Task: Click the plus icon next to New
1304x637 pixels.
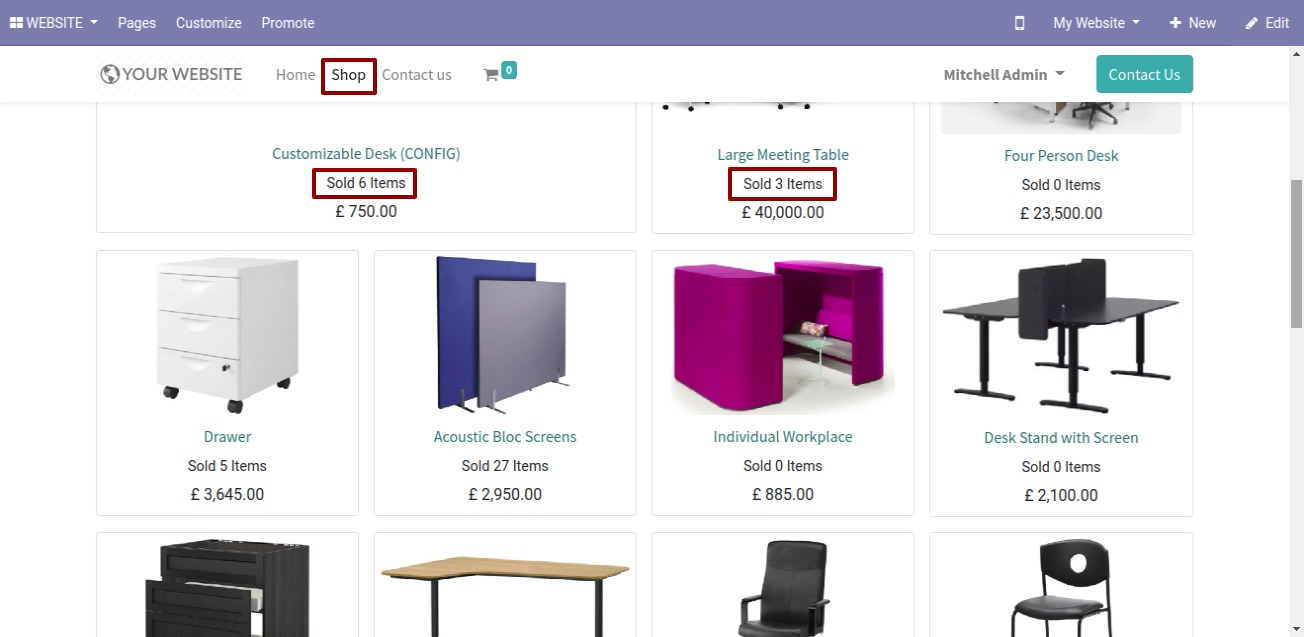Action: (1175, 23)
